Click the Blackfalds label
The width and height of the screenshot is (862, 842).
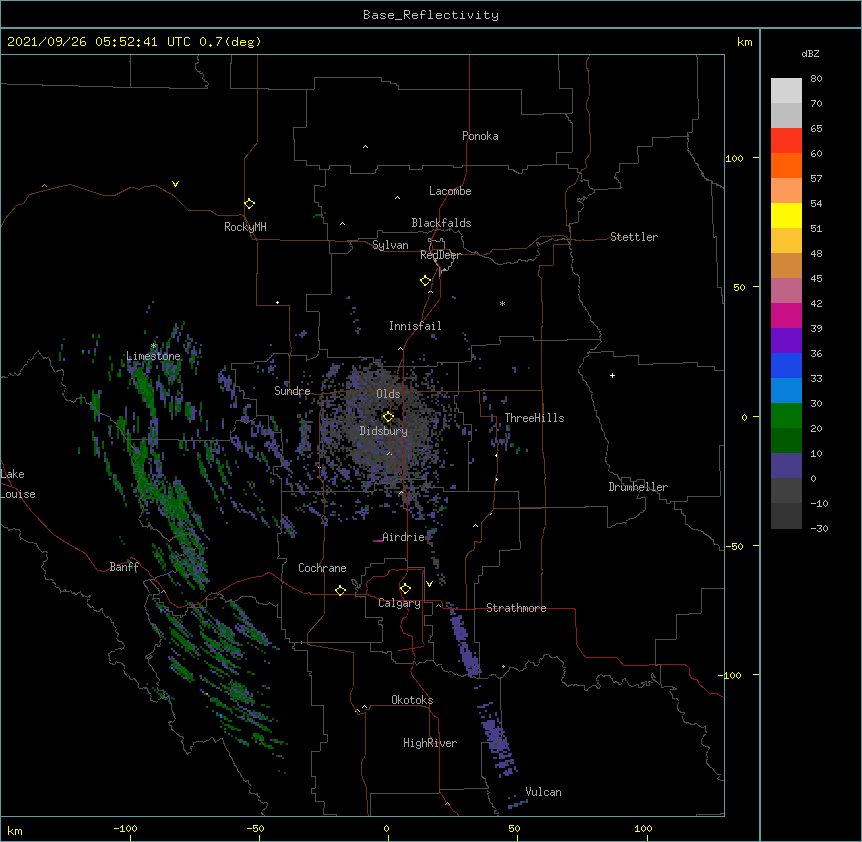click(x=441, y=223)
